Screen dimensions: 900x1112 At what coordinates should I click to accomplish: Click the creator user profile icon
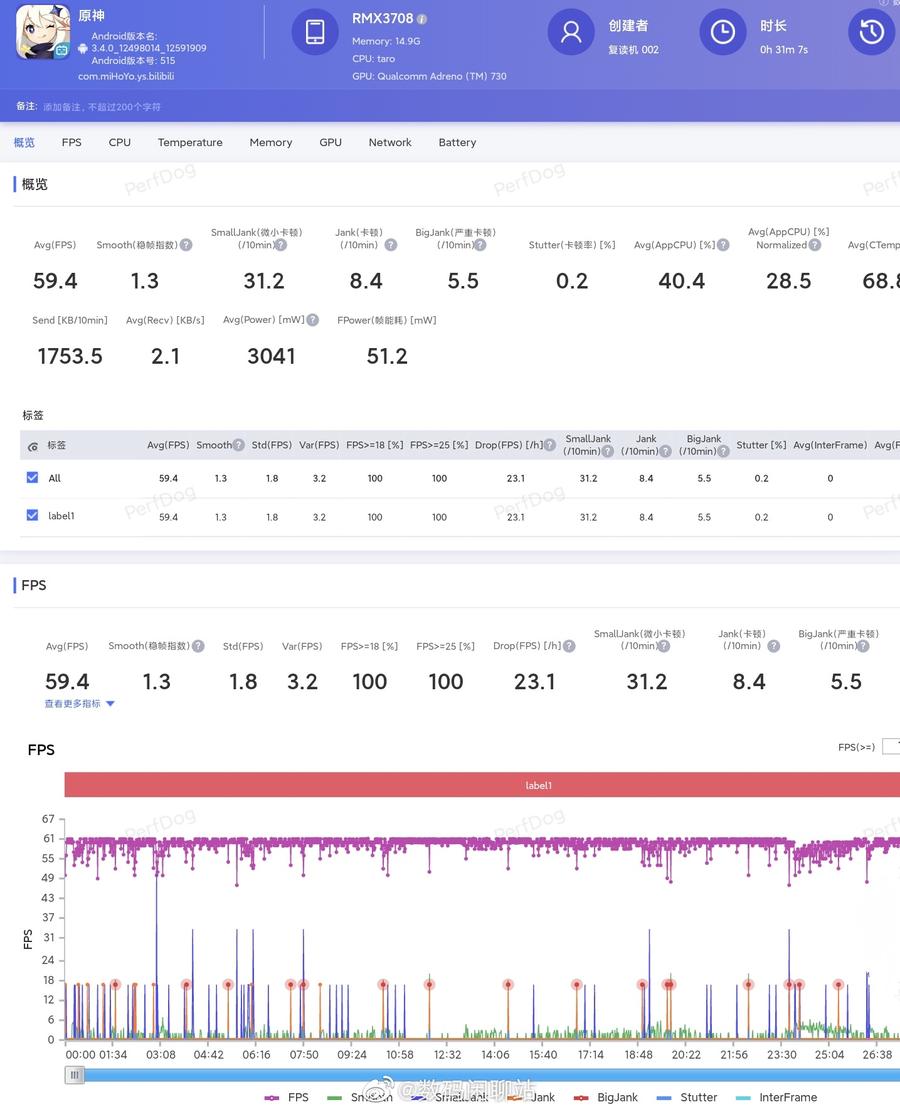[x=571, y=32]
